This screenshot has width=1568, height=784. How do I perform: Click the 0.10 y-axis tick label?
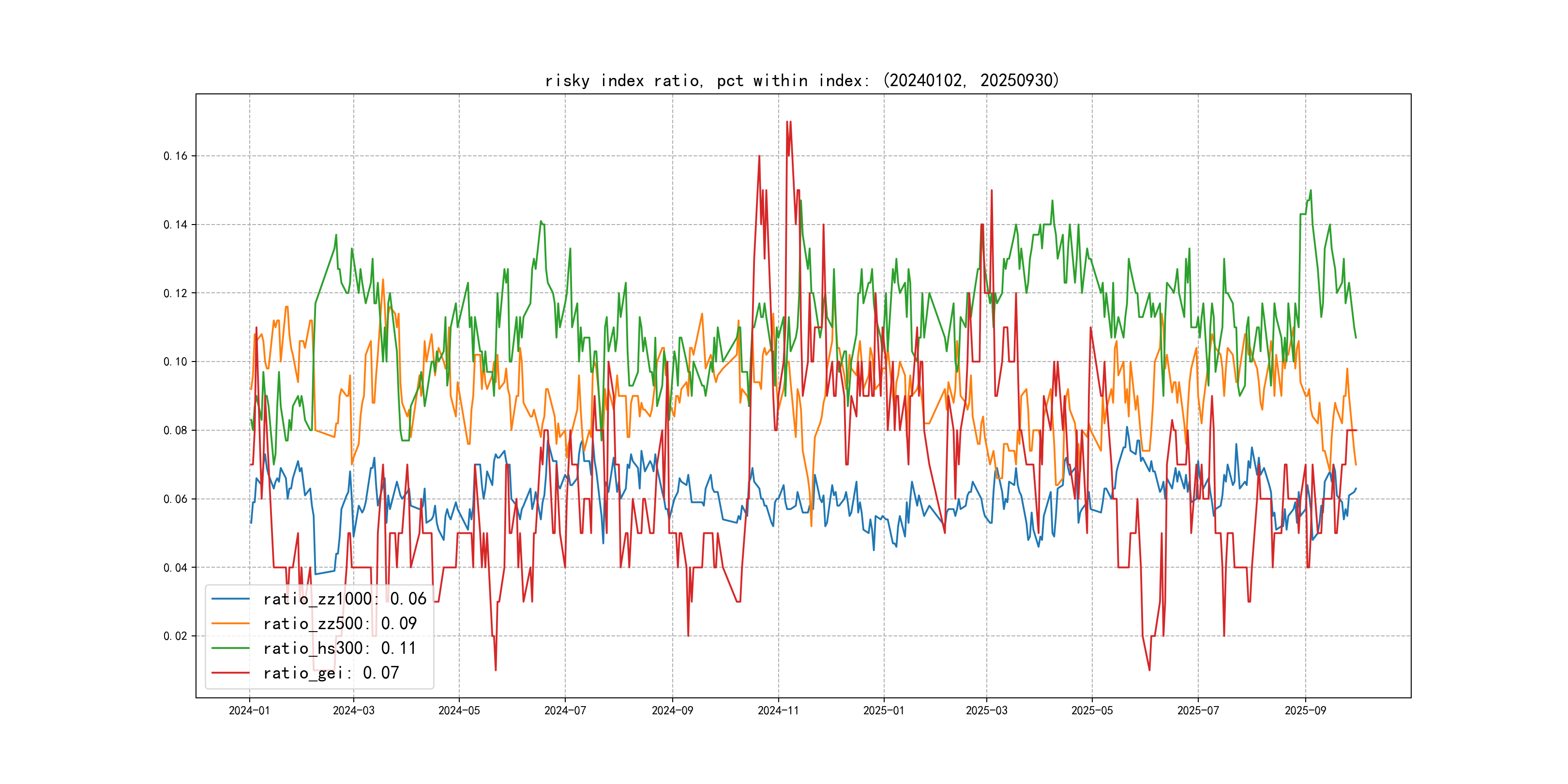coord(175,362)
